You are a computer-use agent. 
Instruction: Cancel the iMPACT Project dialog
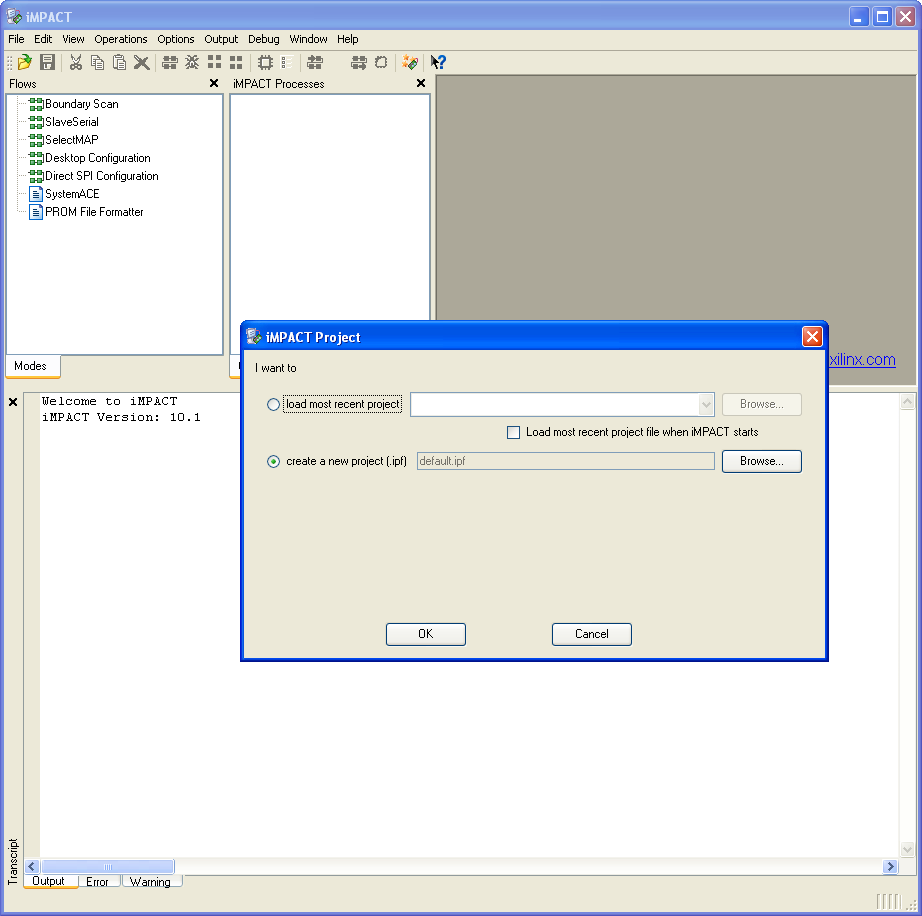(x=592, y=634)
